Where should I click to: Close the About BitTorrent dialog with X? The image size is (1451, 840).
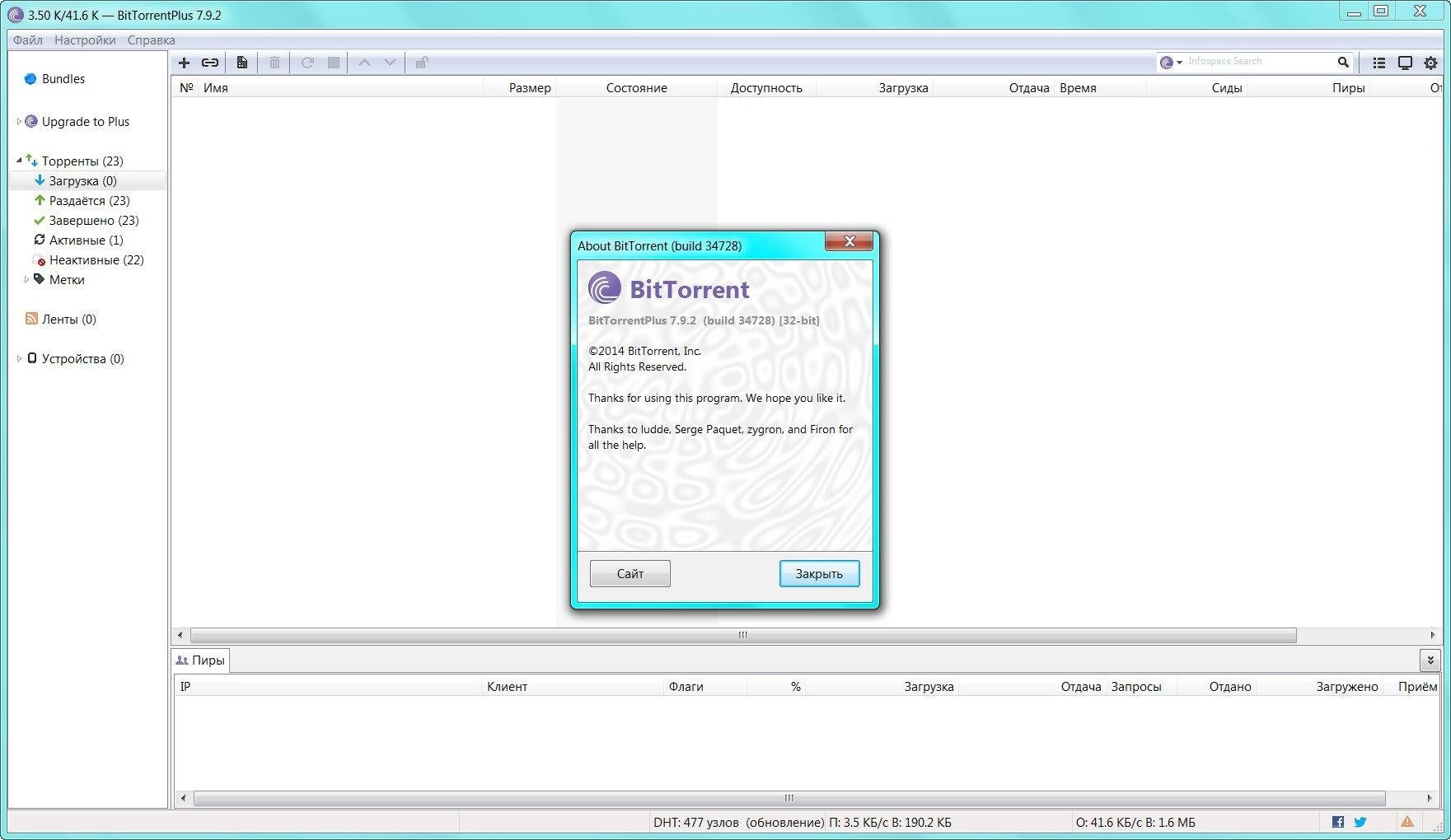coord(849,240)
